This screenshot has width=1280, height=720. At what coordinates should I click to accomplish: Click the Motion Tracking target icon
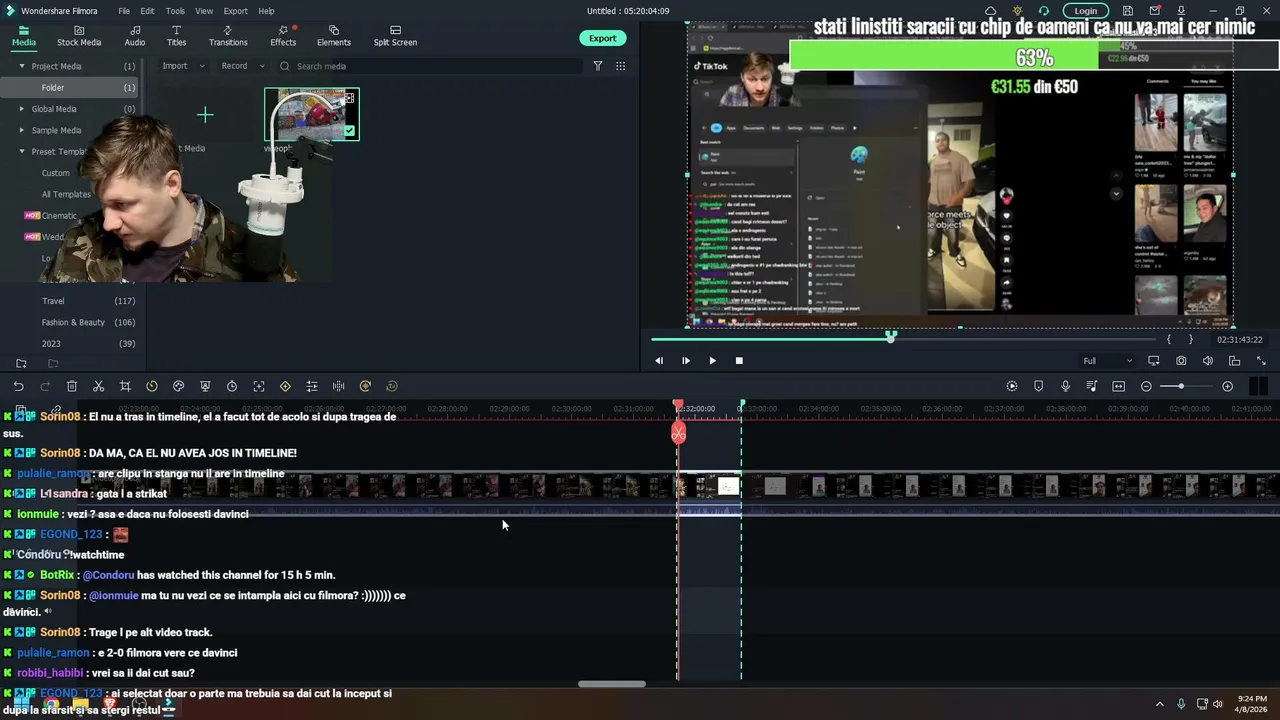pos(259,386)
